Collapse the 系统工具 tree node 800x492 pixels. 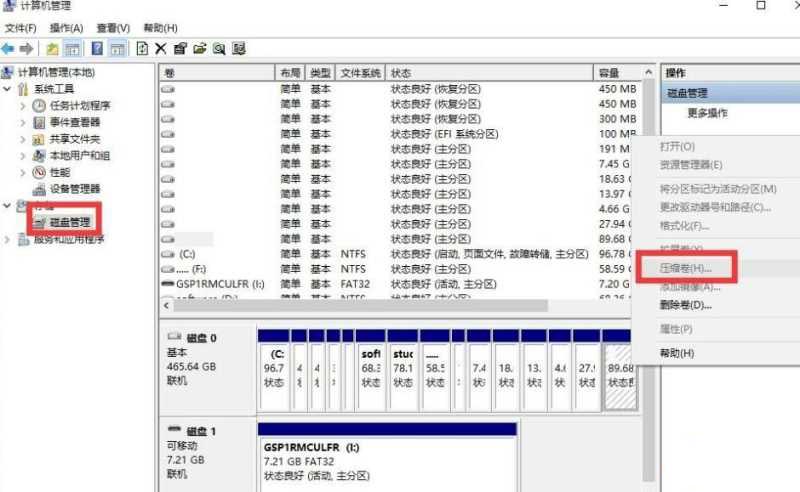click(x=9, y=89)
